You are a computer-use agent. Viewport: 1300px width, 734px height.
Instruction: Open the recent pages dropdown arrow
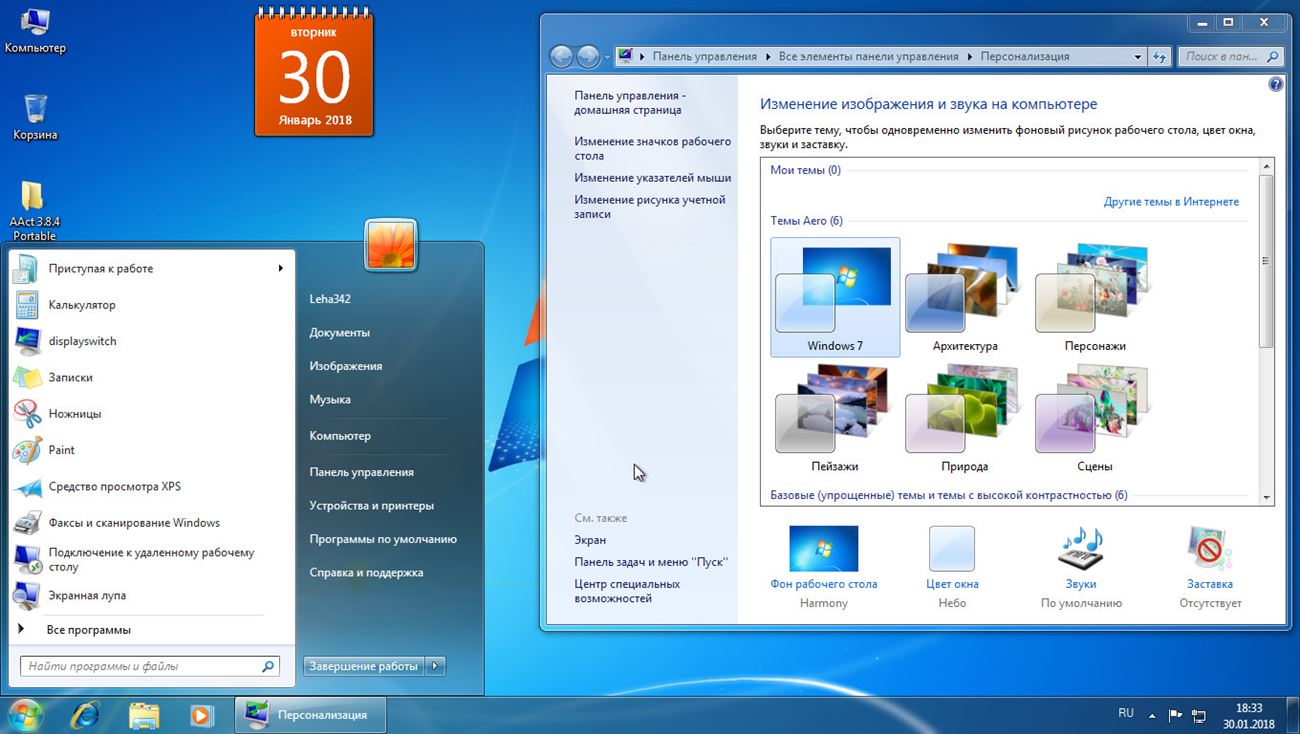pyautogui.click(x=607, y=57)
